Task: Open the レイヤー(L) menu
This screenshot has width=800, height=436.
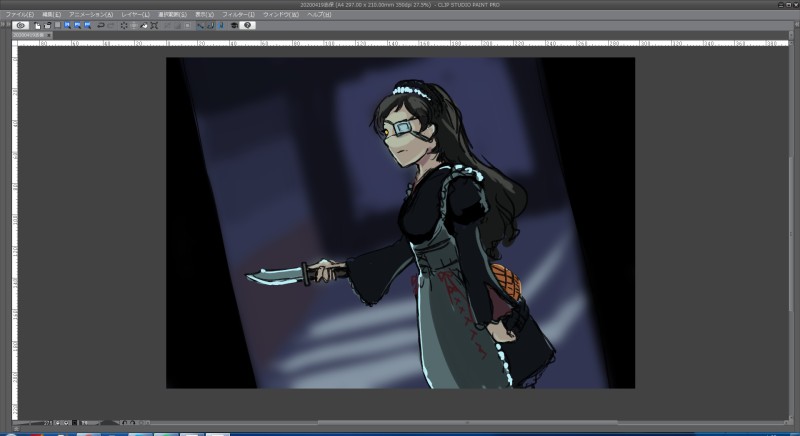Action: click(136, 15)
